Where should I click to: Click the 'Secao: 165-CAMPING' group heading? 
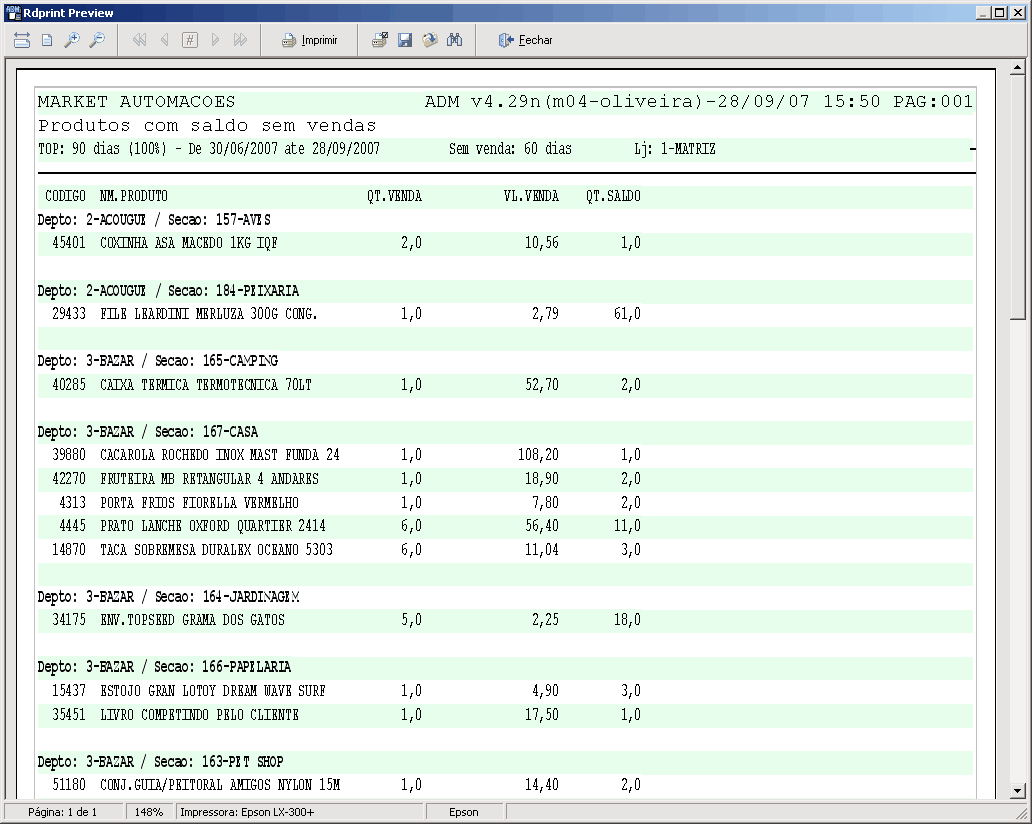[x=216, y=361]
